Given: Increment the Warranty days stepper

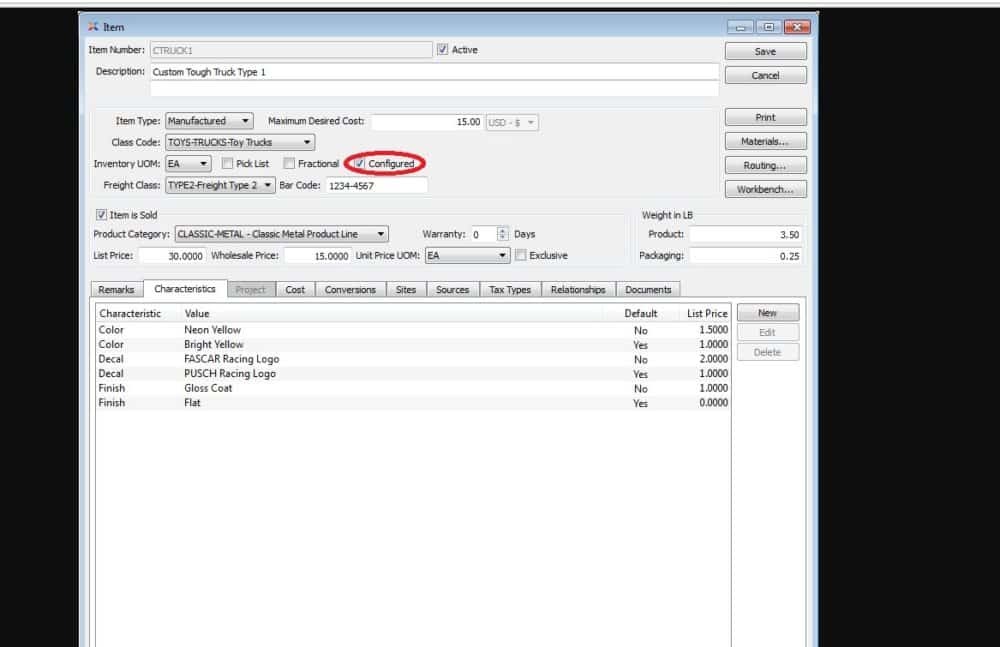Looking at the screenshot, I should tap(503, 231).
